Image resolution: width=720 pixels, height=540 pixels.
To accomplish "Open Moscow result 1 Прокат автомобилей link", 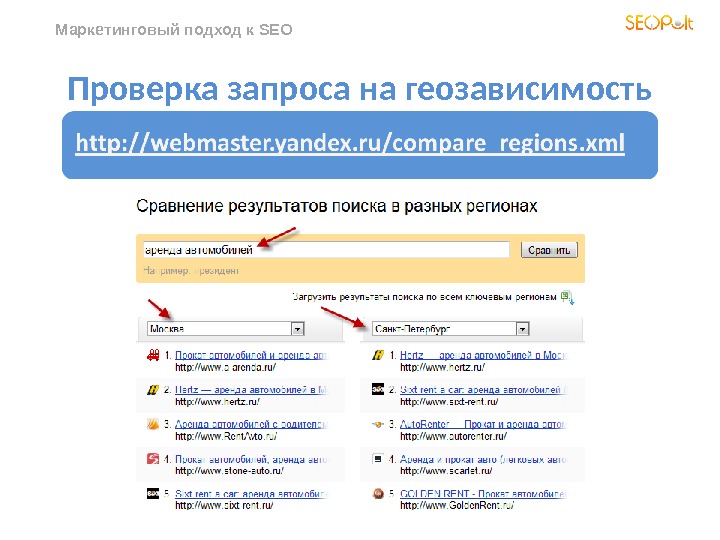I will coord(251,355).
